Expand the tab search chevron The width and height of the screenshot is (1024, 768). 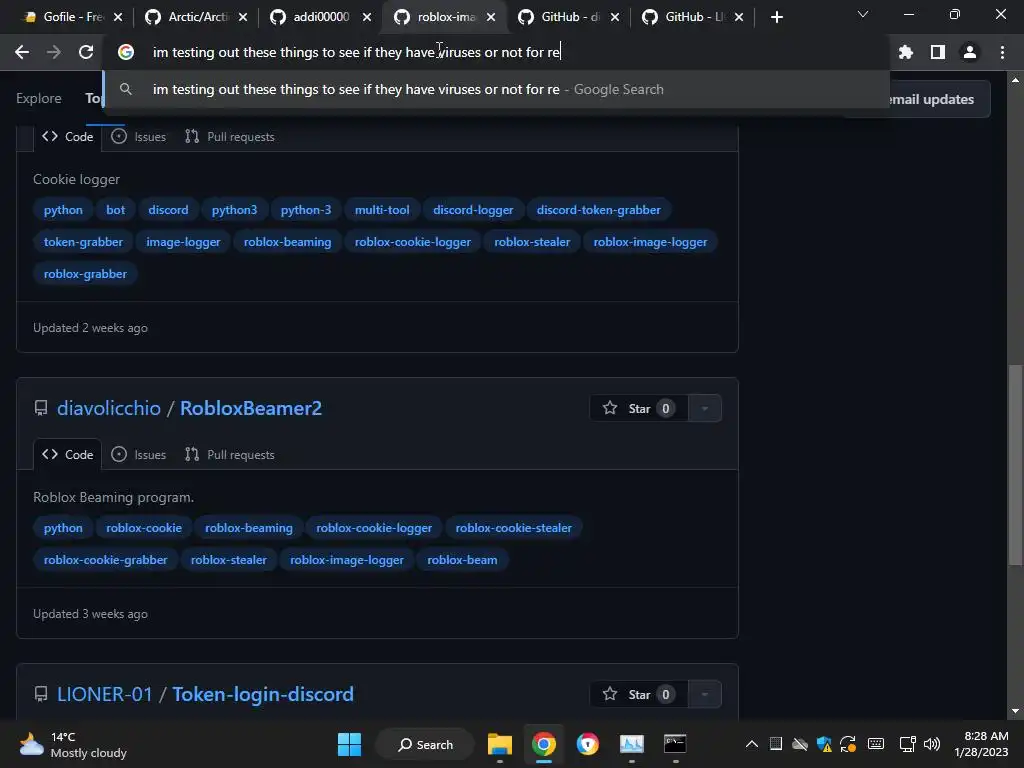pyautogui.click(x=863, y=14)
